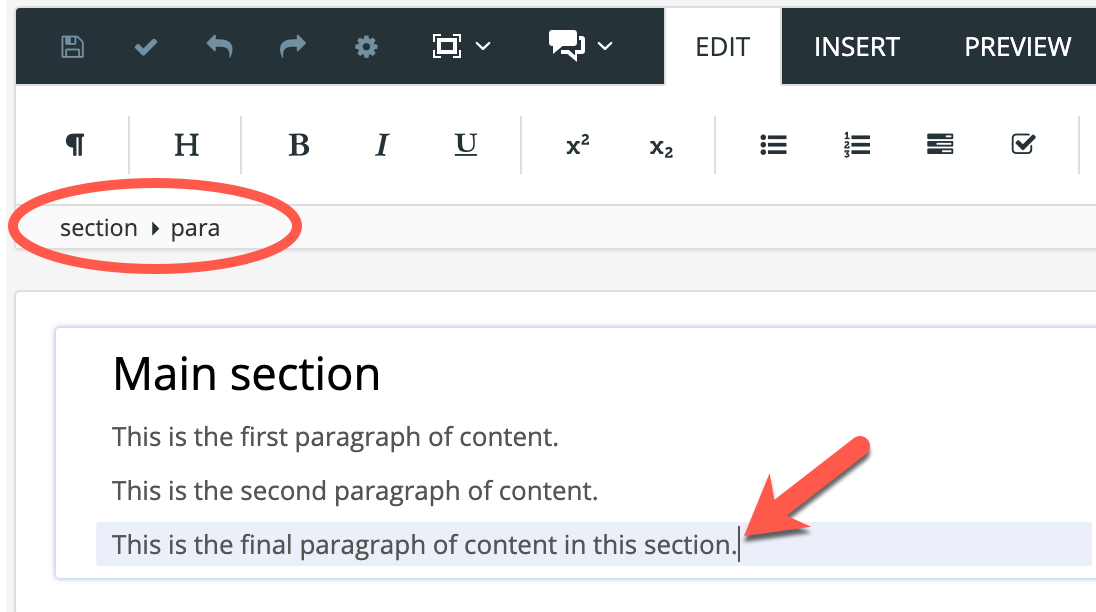Toggle underline formatting
1096x612 pixels.
click(x=465, y=145)
